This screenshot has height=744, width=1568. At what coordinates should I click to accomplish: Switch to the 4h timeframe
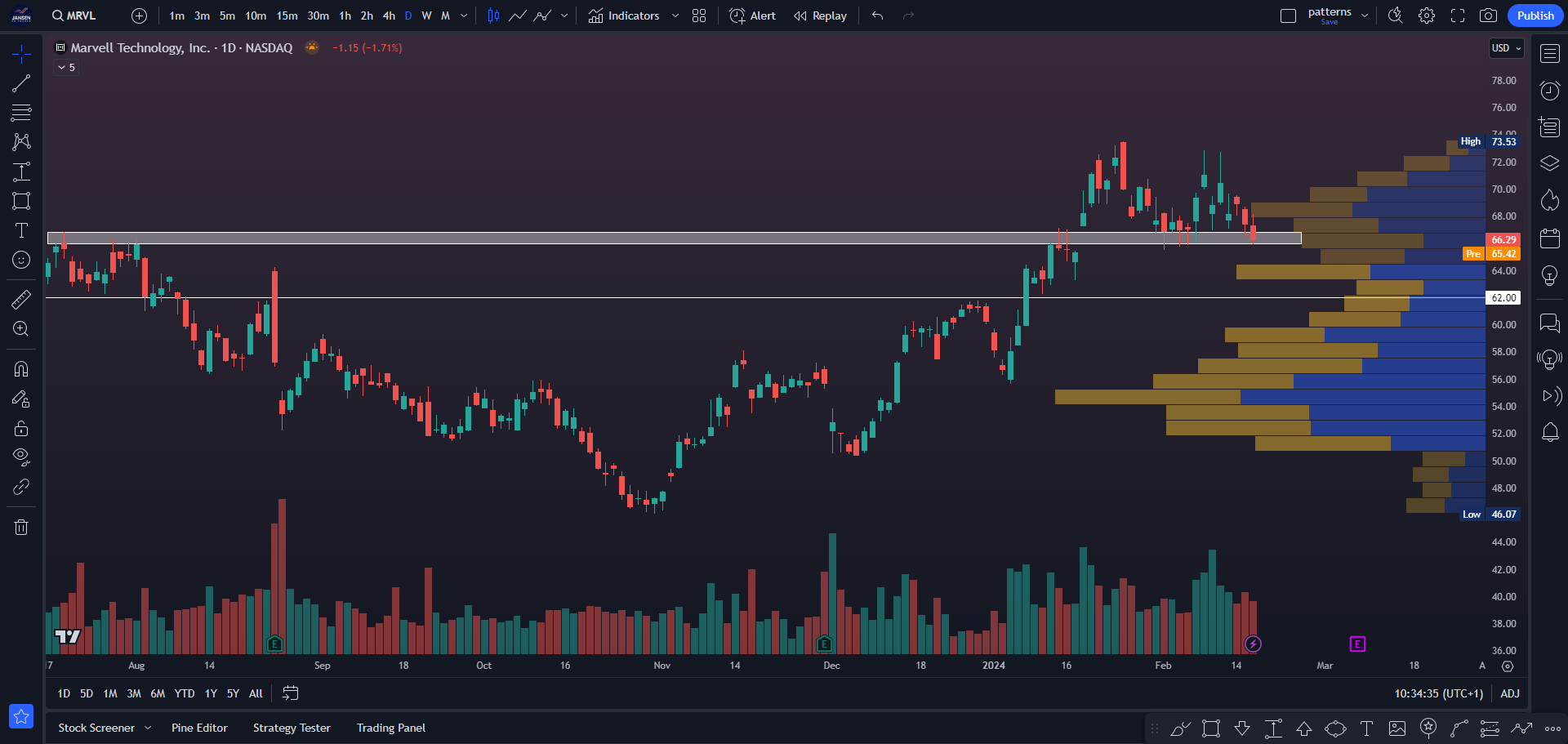389,16
